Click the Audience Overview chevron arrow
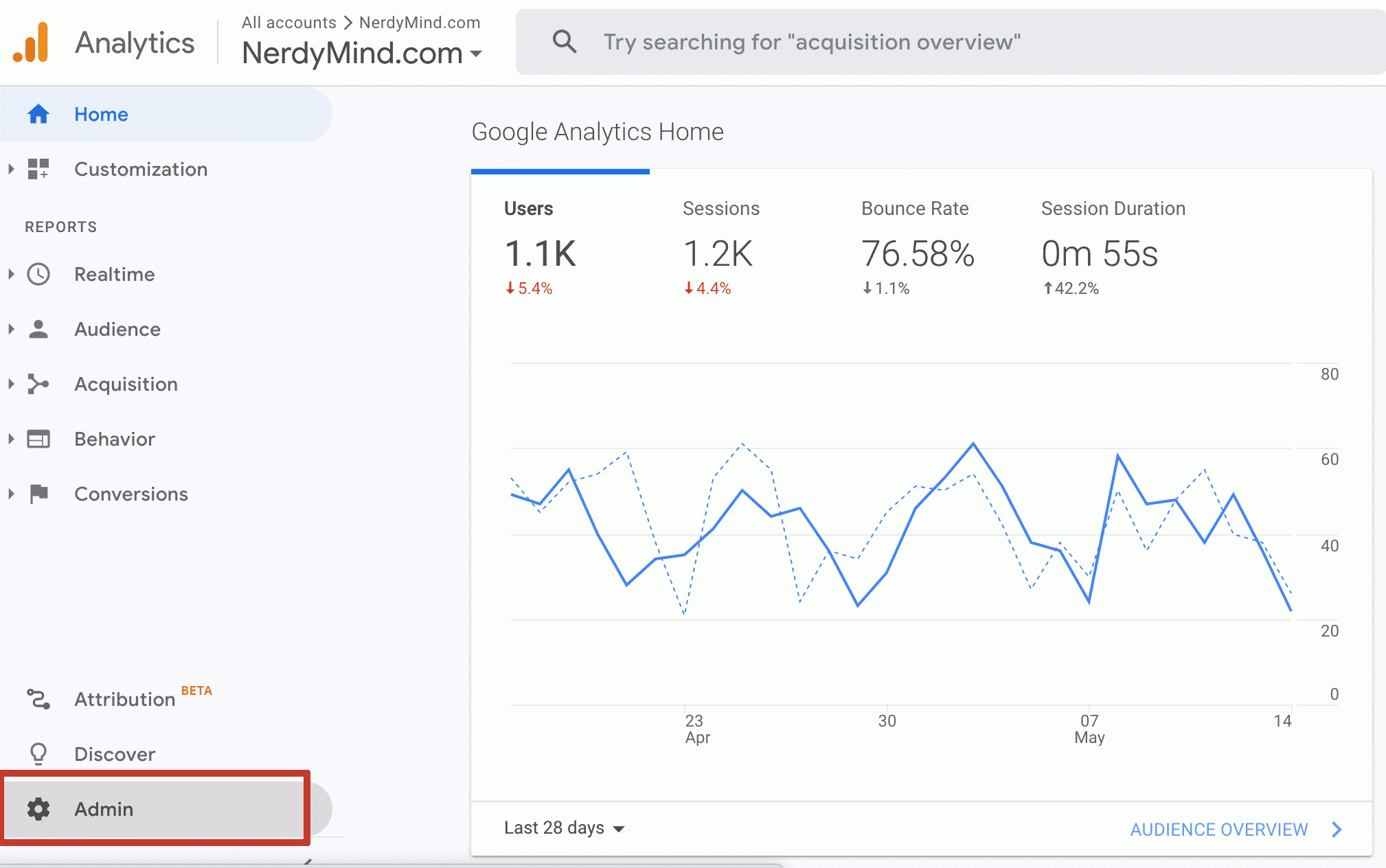Image resolution: width=1386 pixels, height=868 pixels. pyautogui.click(x=1337, y=830)
